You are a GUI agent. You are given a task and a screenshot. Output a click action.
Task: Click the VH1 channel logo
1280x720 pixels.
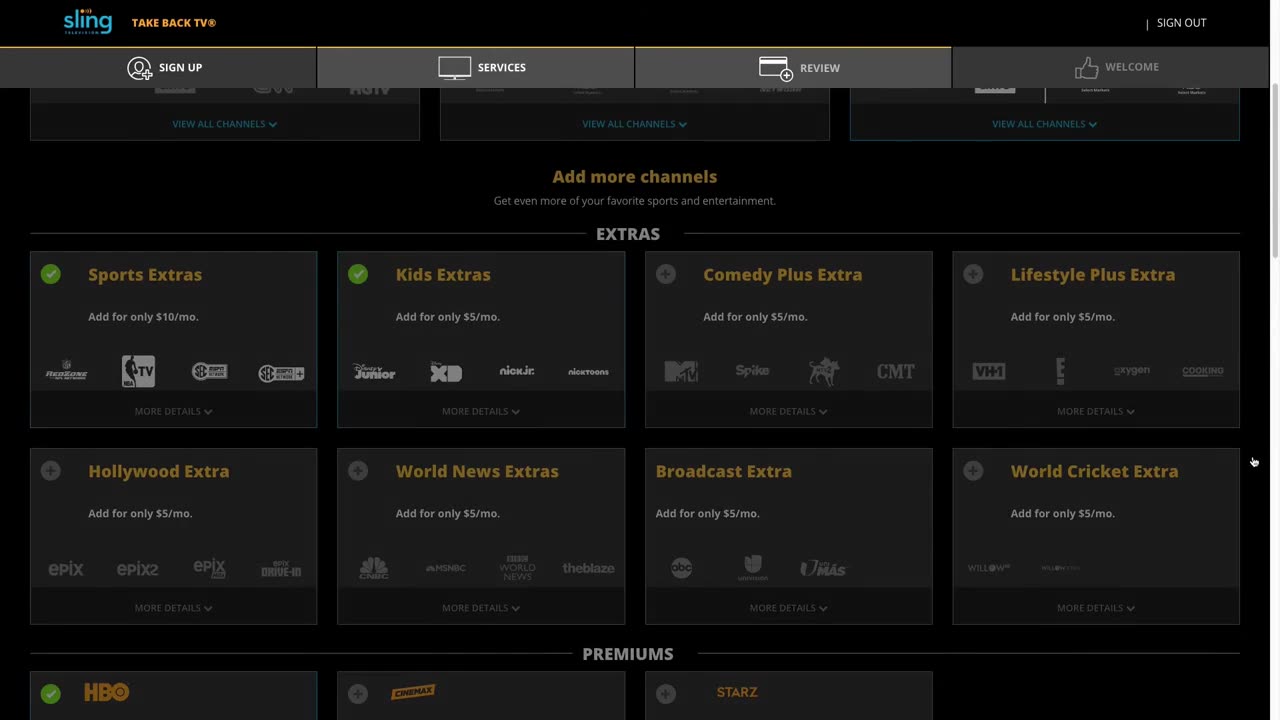click(989, 372)
